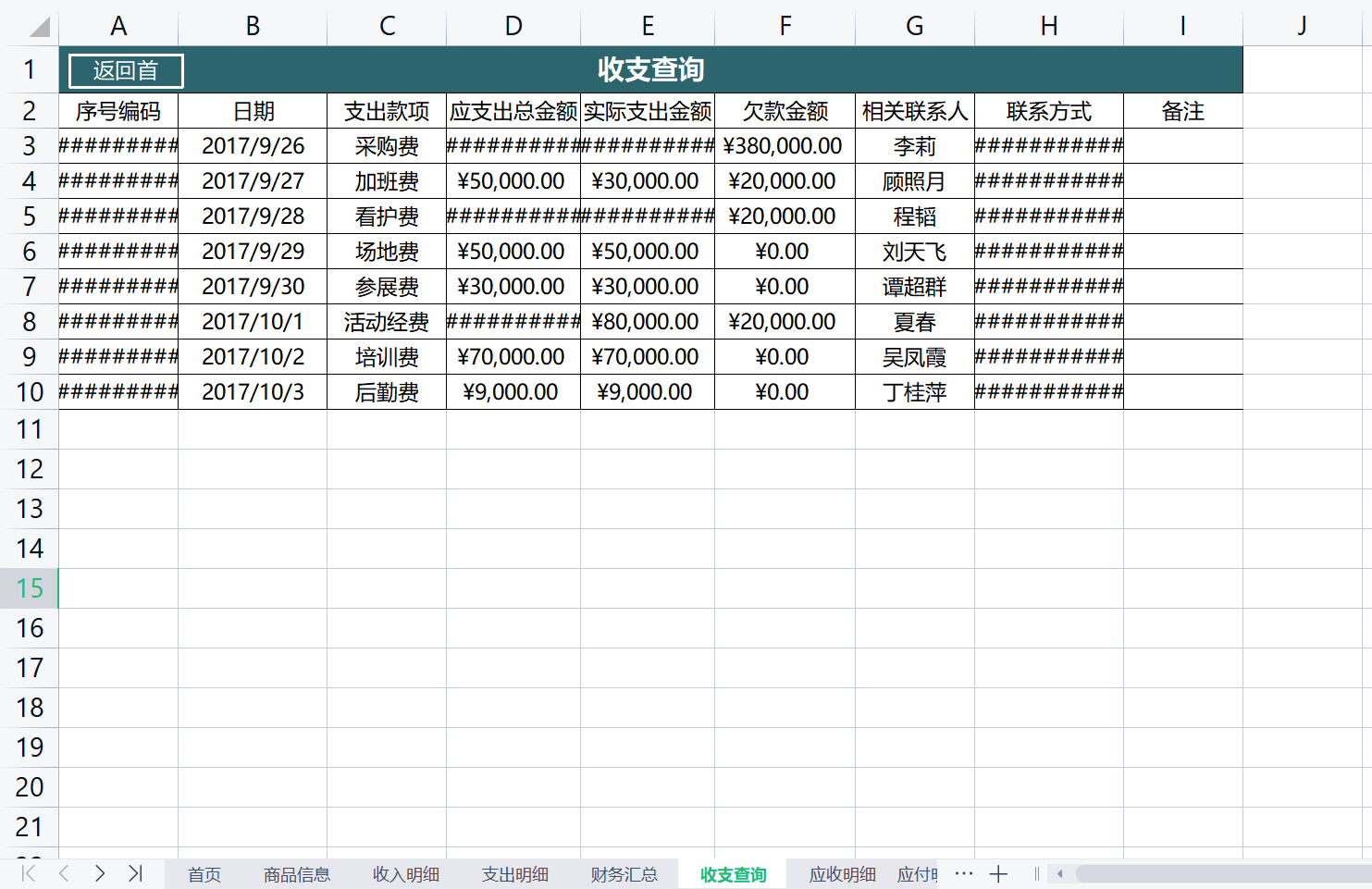The image size is (1372, 889).
Task: Select column F header
Action: [x=785, y=26]
